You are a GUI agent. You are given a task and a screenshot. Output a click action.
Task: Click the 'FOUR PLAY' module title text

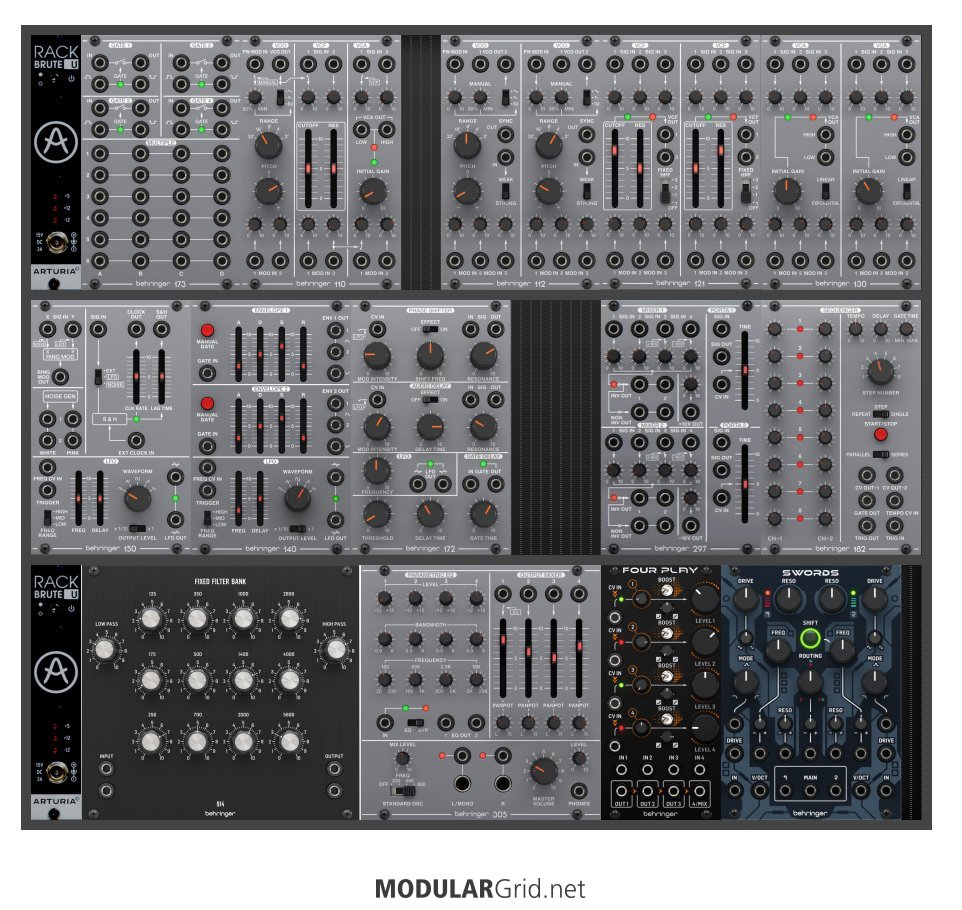click(660, 570)
